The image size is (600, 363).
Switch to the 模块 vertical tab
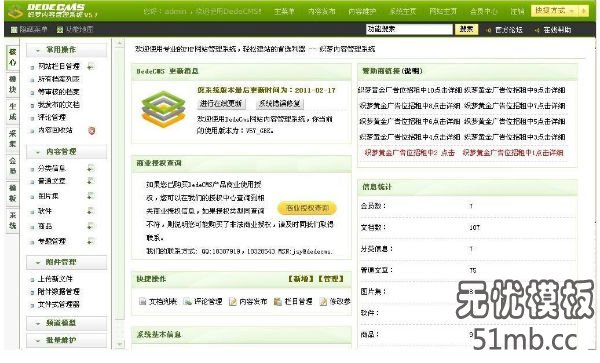coord(13,85)
